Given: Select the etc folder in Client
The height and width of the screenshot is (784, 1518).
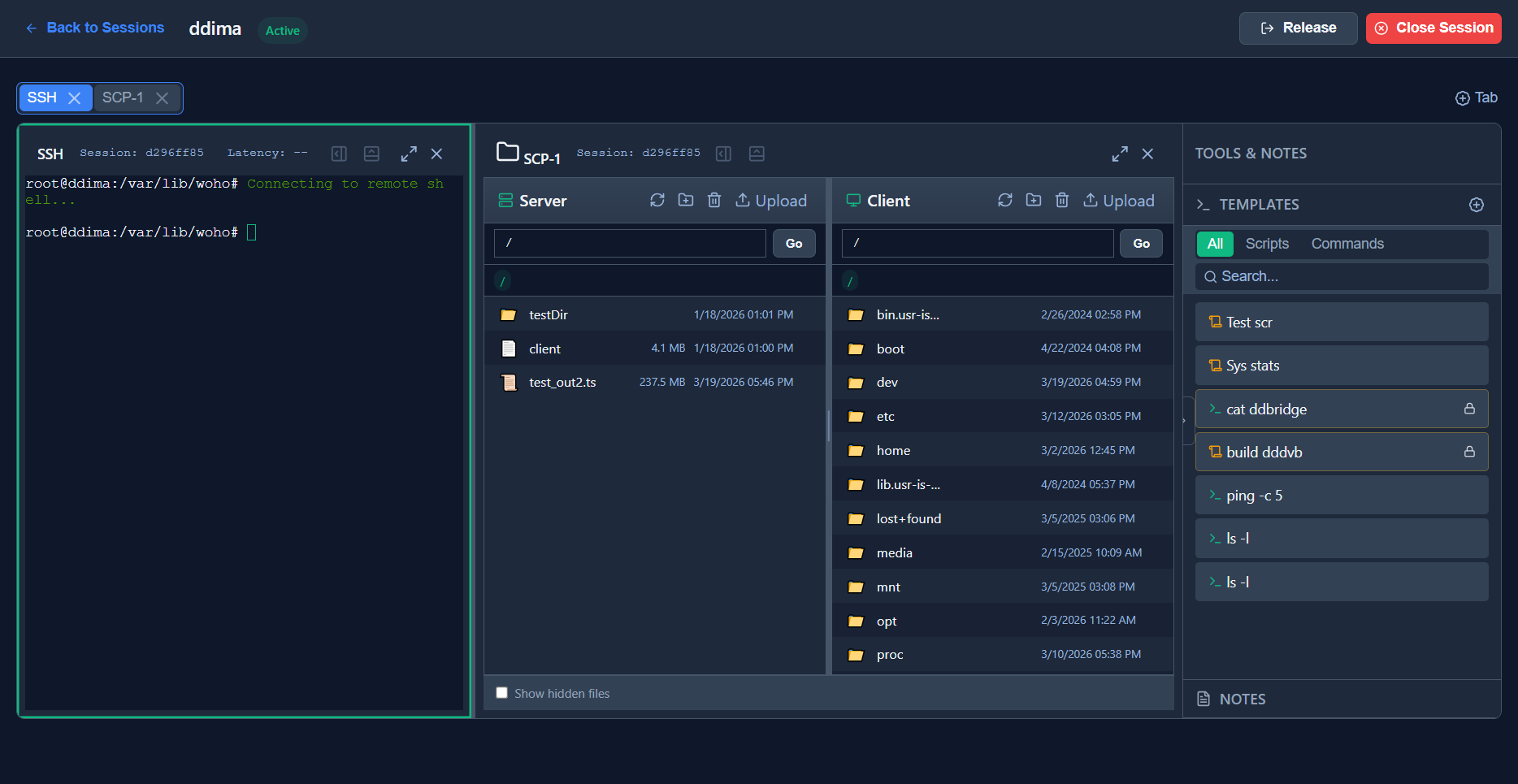Looking at the screenshot, I should 1003,416.
